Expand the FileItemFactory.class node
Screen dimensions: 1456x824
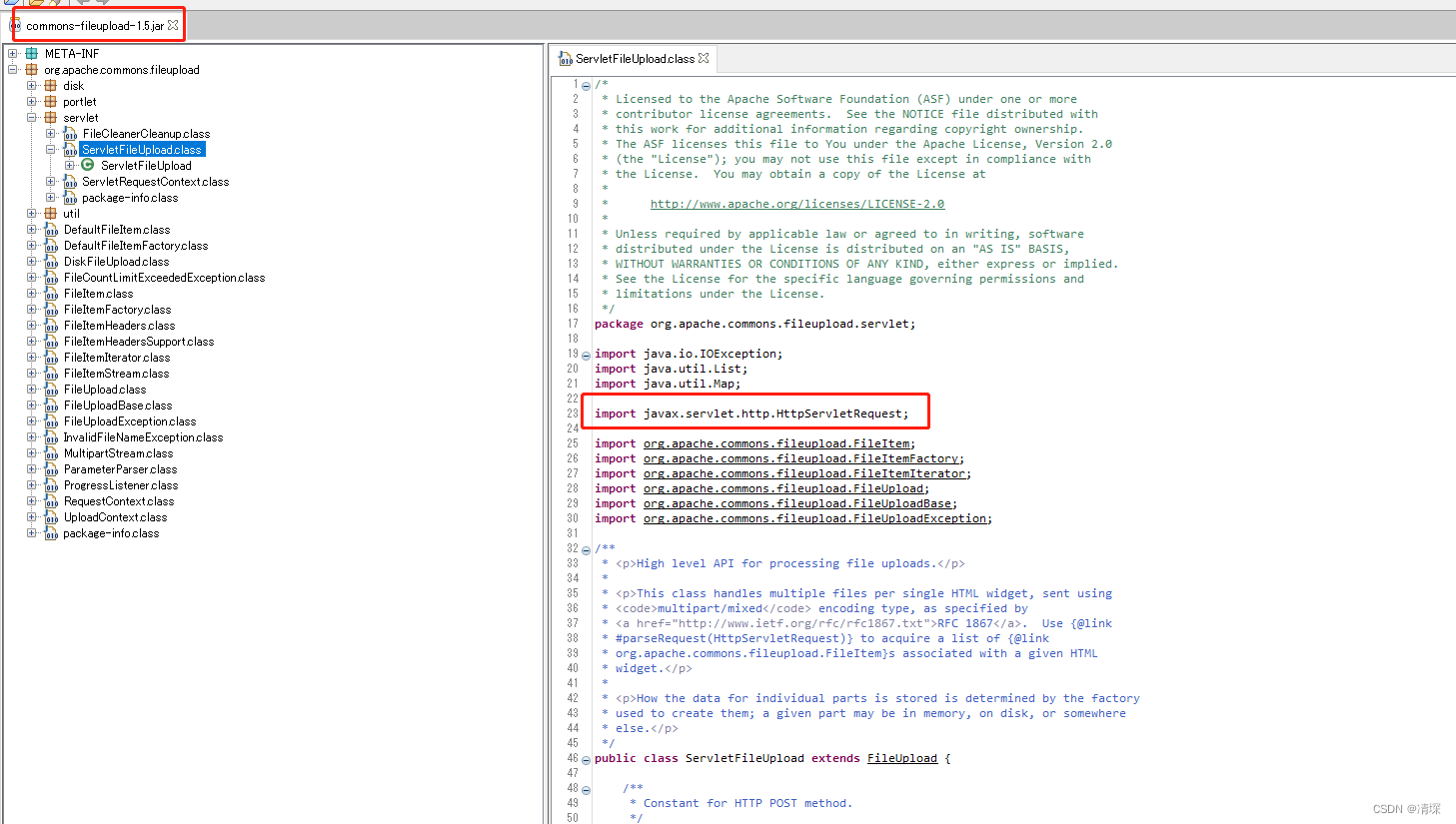coord(31,310)
